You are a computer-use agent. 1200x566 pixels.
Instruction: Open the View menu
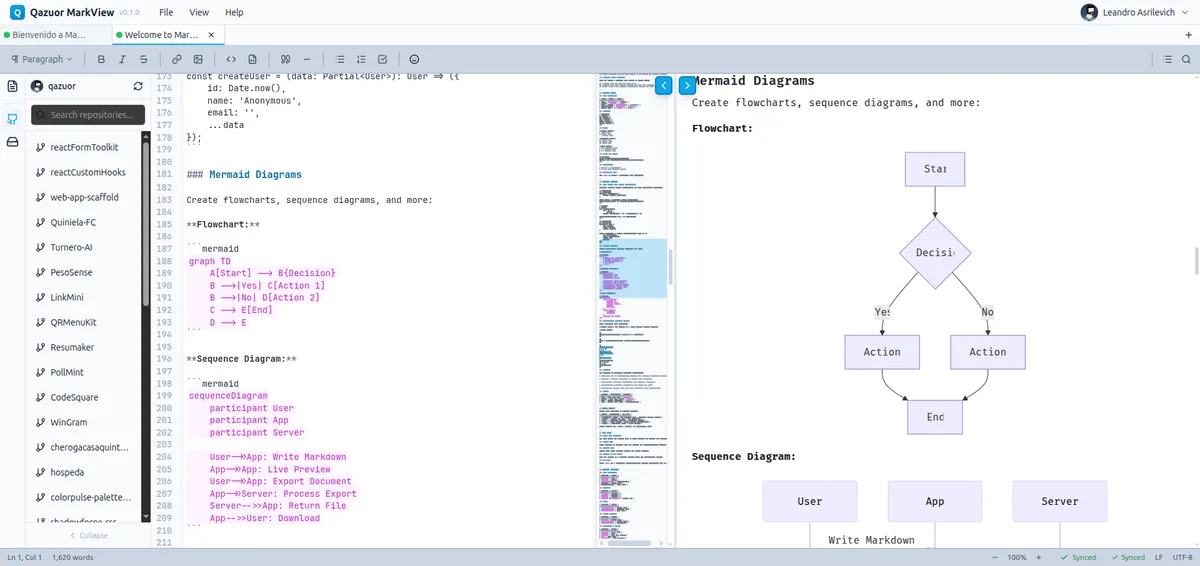[199, 12]
